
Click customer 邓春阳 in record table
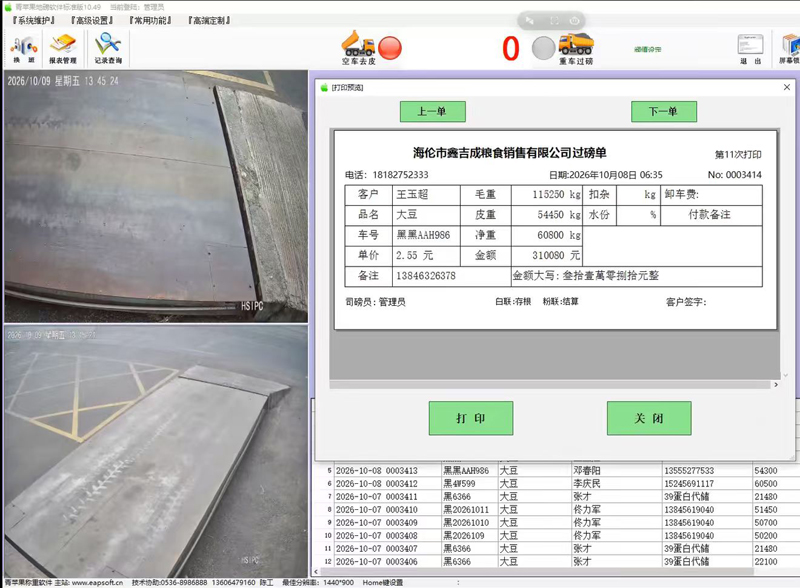pos(587,471)
